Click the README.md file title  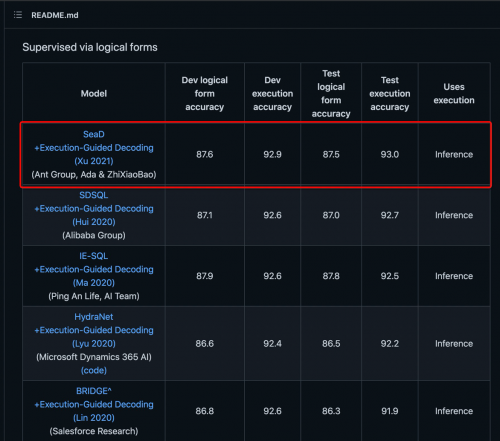[x=55, y=15]
